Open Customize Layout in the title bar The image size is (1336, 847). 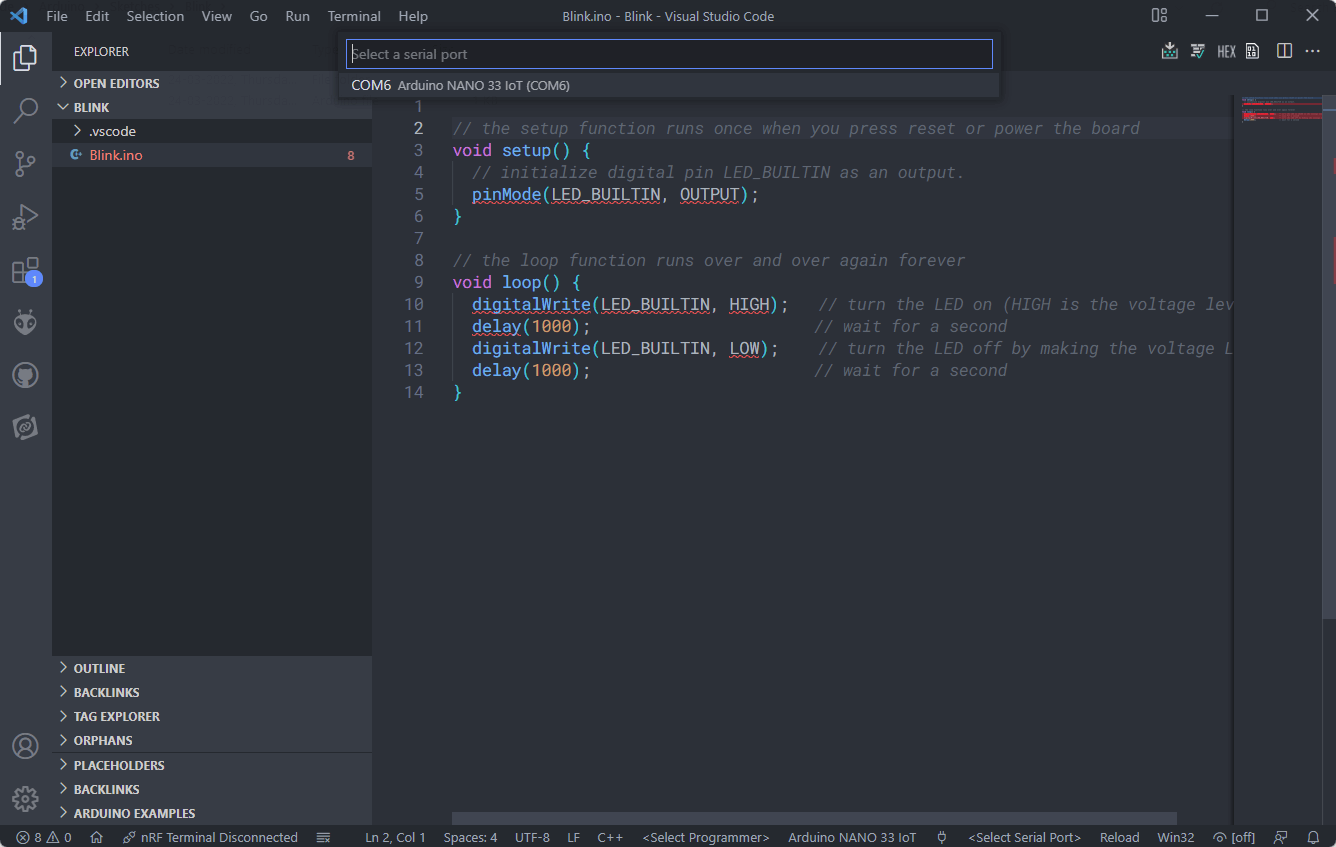(1159, 16)
